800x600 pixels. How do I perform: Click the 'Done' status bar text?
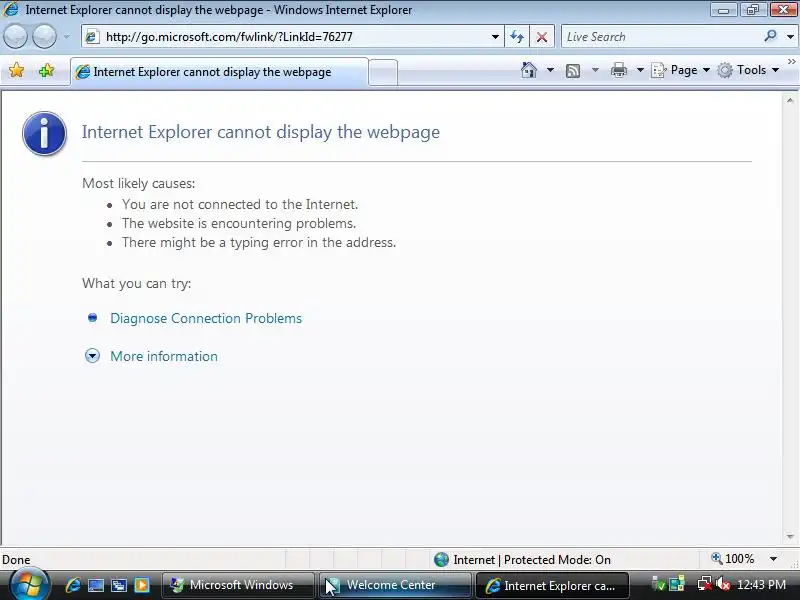[x=16, y=560]
